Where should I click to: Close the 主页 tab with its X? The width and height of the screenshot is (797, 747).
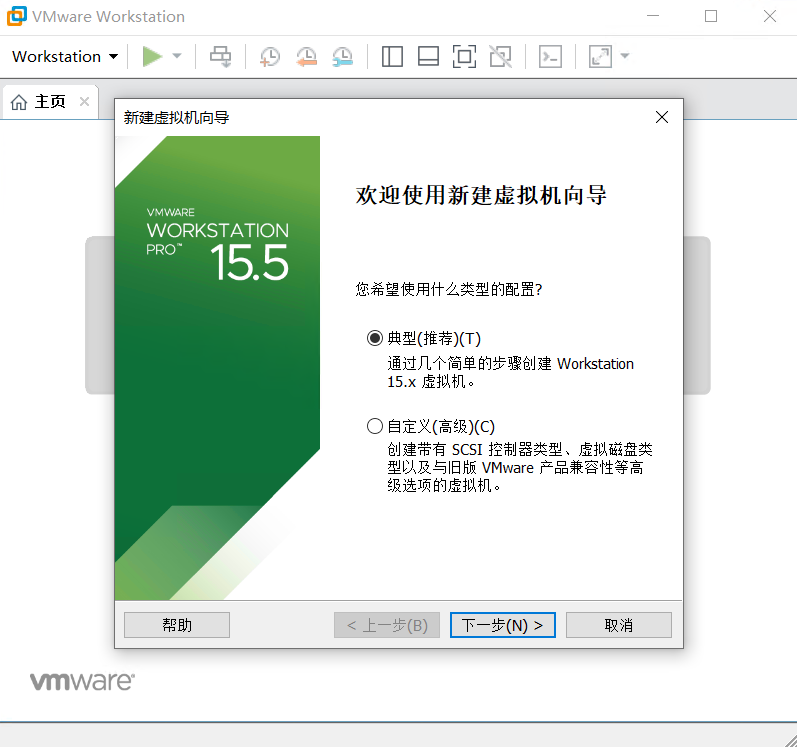click(84, 102)
